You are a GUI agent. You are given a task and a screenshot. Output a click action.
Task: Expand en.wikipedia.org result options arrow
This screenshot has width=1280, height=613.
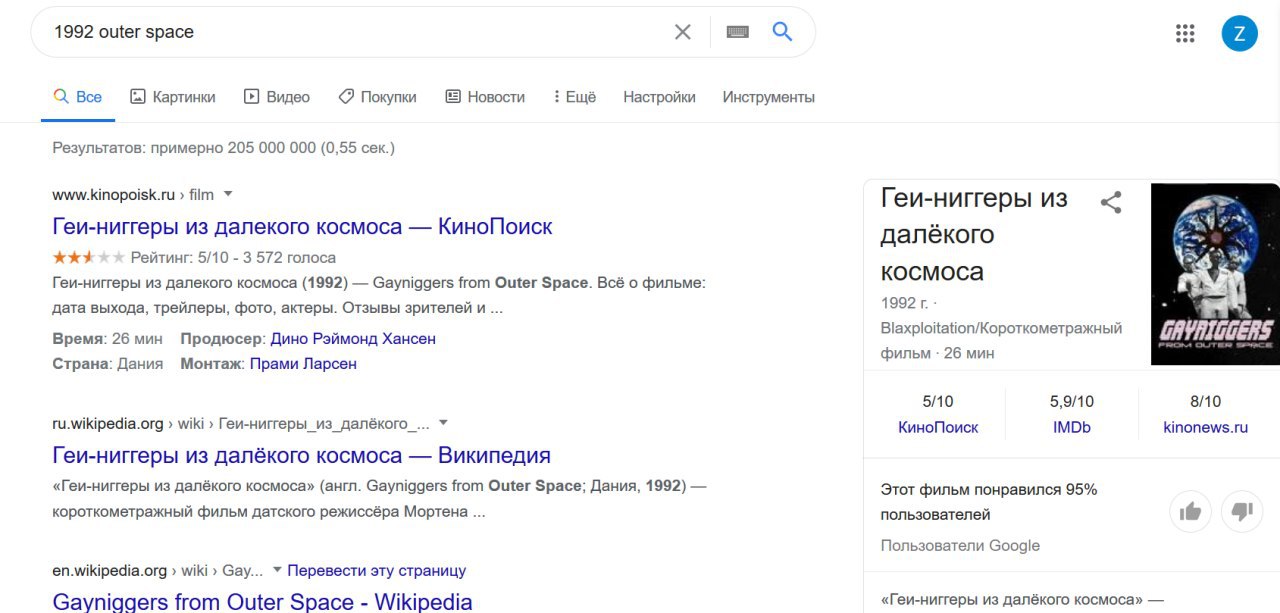pos(277,570)
